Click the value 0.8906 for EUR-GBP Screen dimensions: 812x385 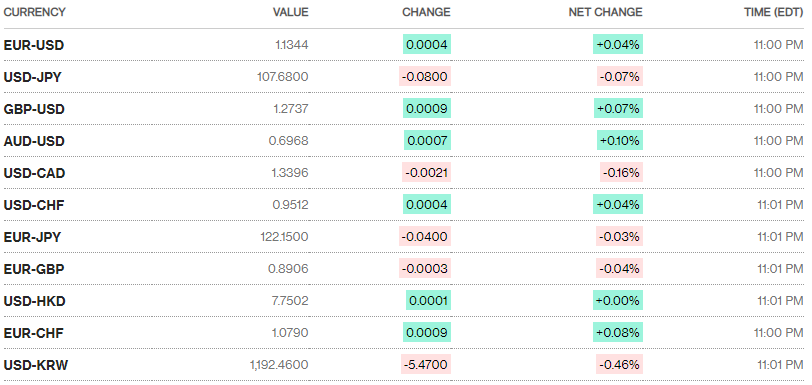[x=288, y=269]
